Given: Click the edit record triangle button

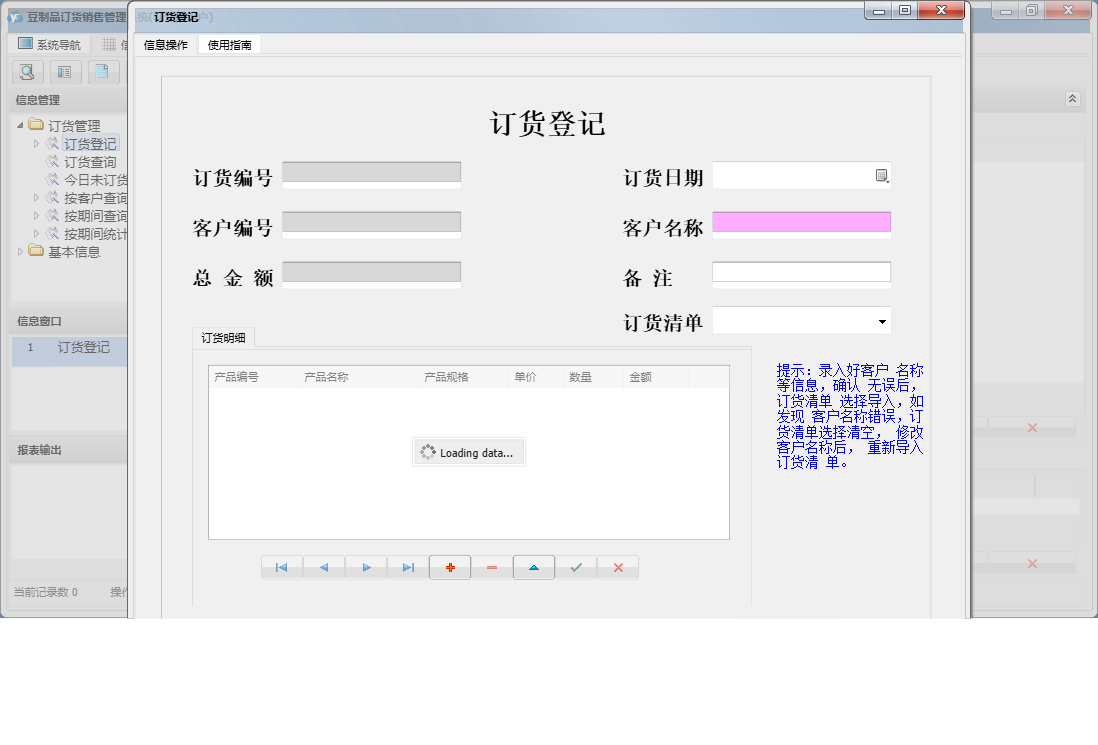Looking at the screenshot, I should point(534,568).
